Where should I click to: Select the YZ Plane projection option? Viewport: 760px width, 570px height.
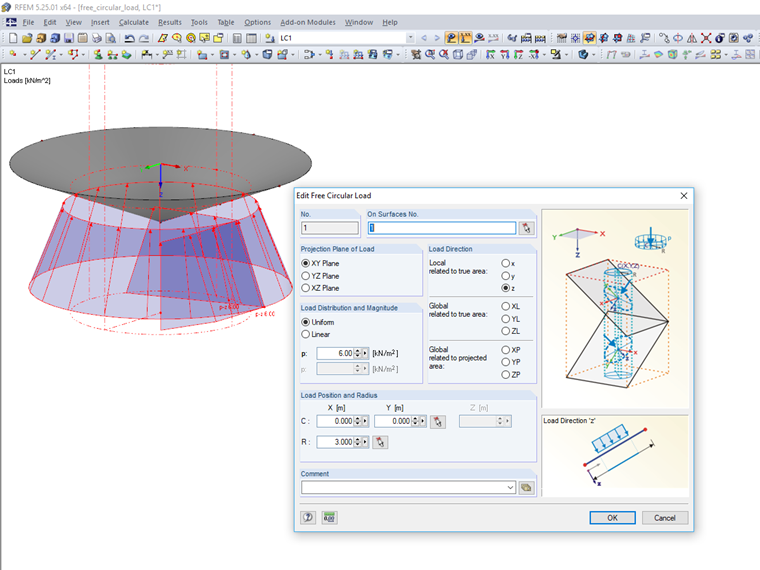tap(306, 276)
